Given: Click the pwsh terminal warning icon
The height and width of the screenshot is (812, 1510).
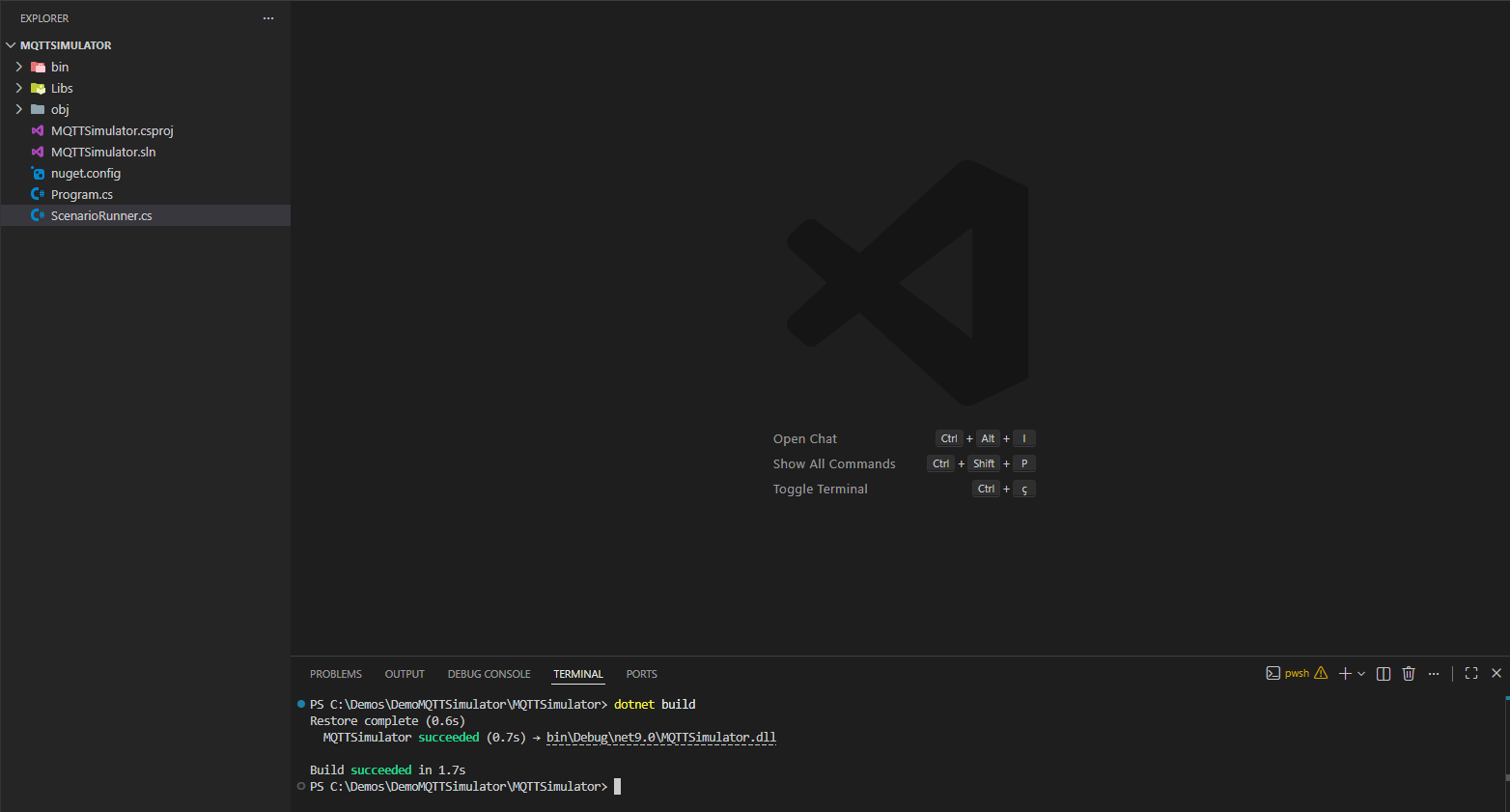Looking at the screenshot, I should tap(1321, 673).
